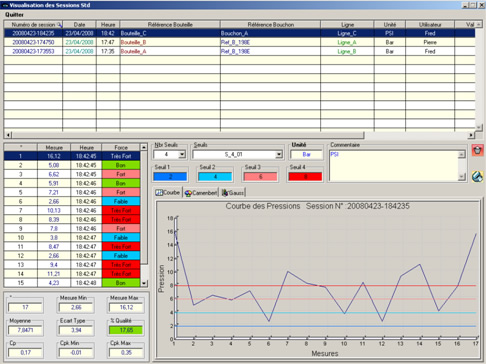Click the blue Seuil 1 color swatch
This screenshot has height=364, width=486.
tap(170, 177)
